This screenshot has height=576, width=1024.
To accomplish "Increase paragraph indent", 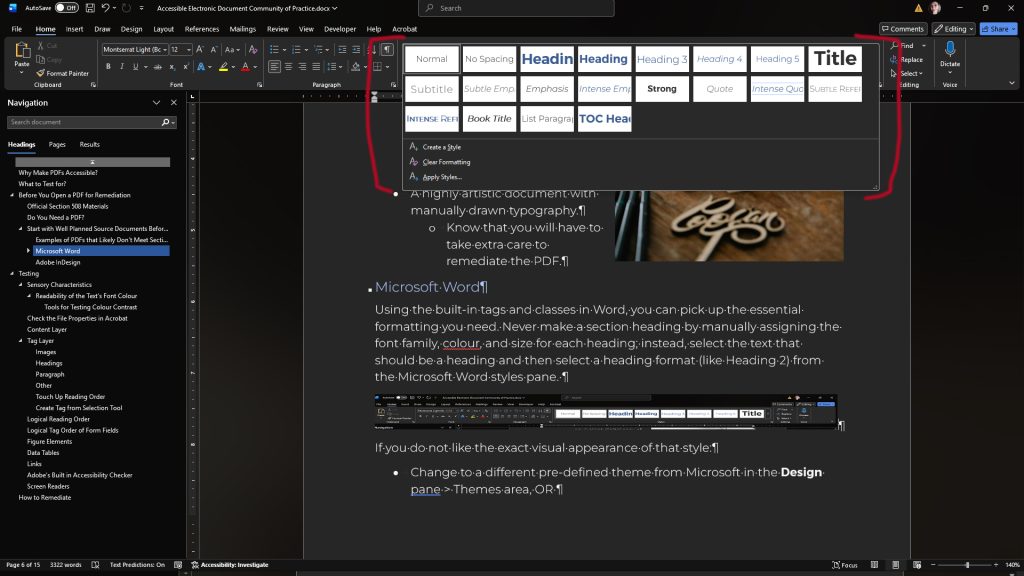I will pyautogui.click(x=356, y=50).
